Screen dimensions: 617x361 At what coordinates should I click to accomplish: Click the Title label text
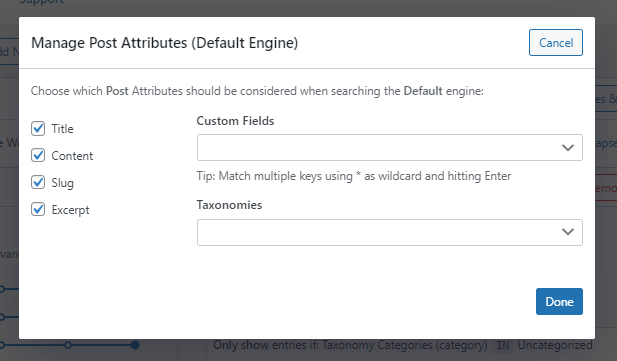(x=63, y=129)
